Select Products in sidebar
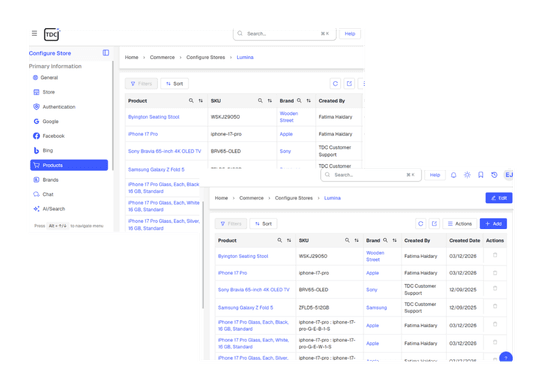 pos(69,165)
